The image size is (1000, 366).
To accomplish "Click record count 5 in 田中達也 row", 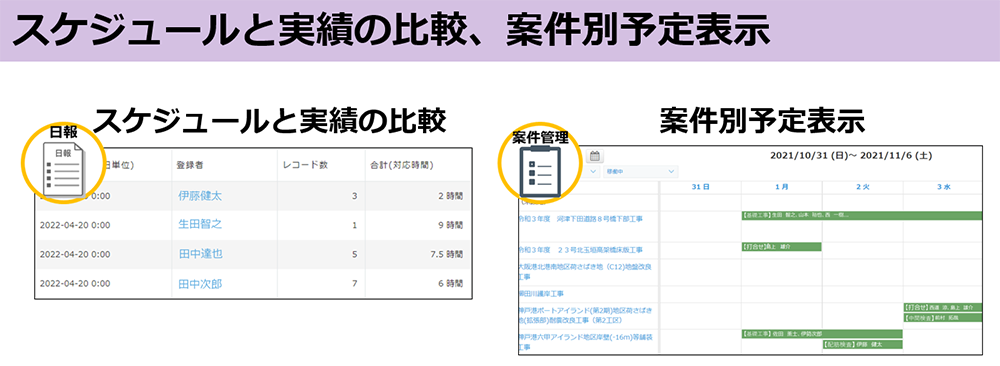I will coord(355,254).
